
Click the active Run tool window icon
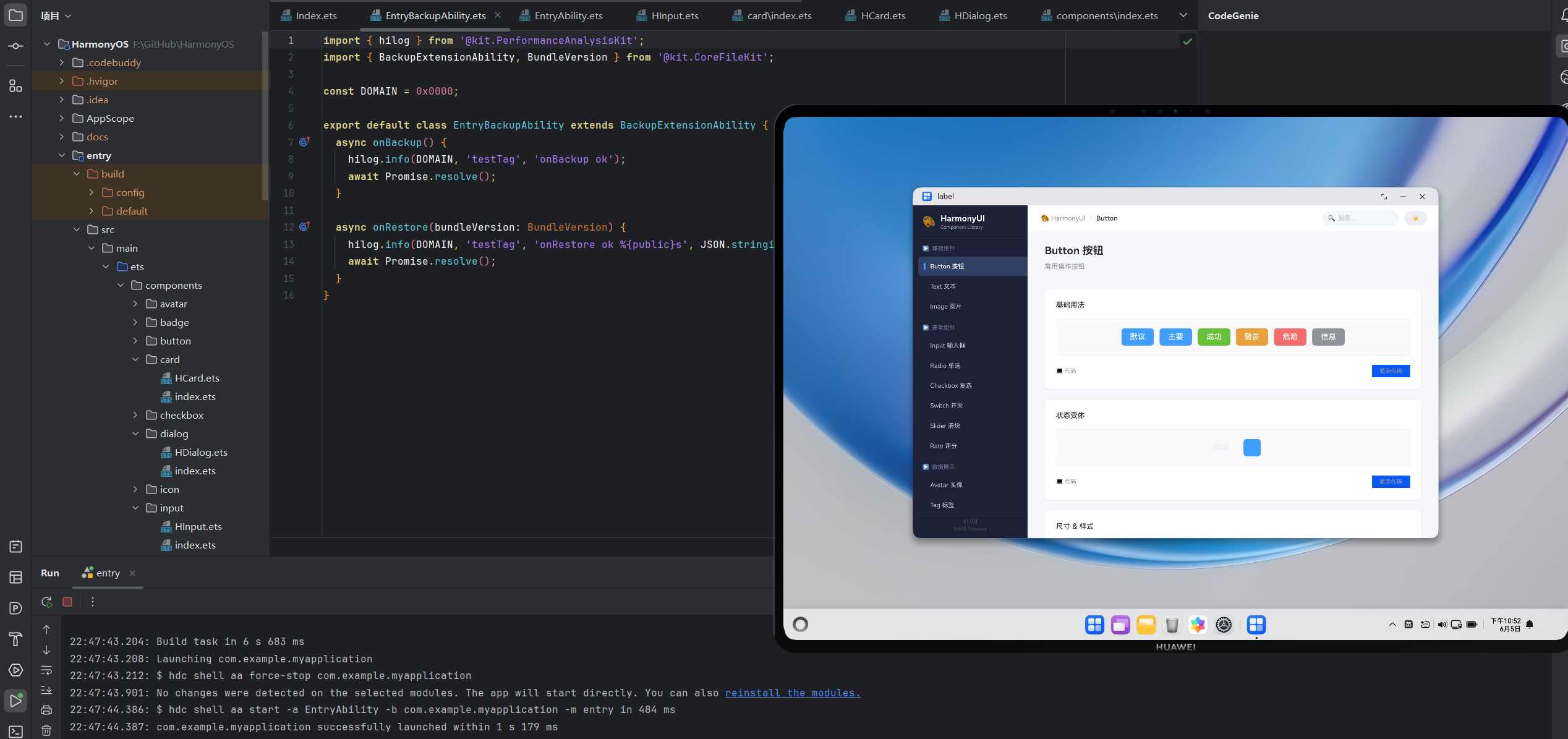point(15,701)
